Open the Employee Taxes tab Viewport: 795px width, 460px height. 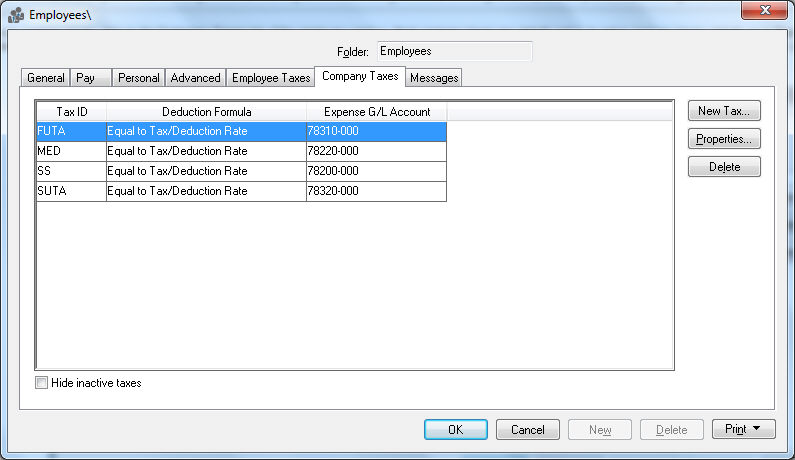click(271, 78)
